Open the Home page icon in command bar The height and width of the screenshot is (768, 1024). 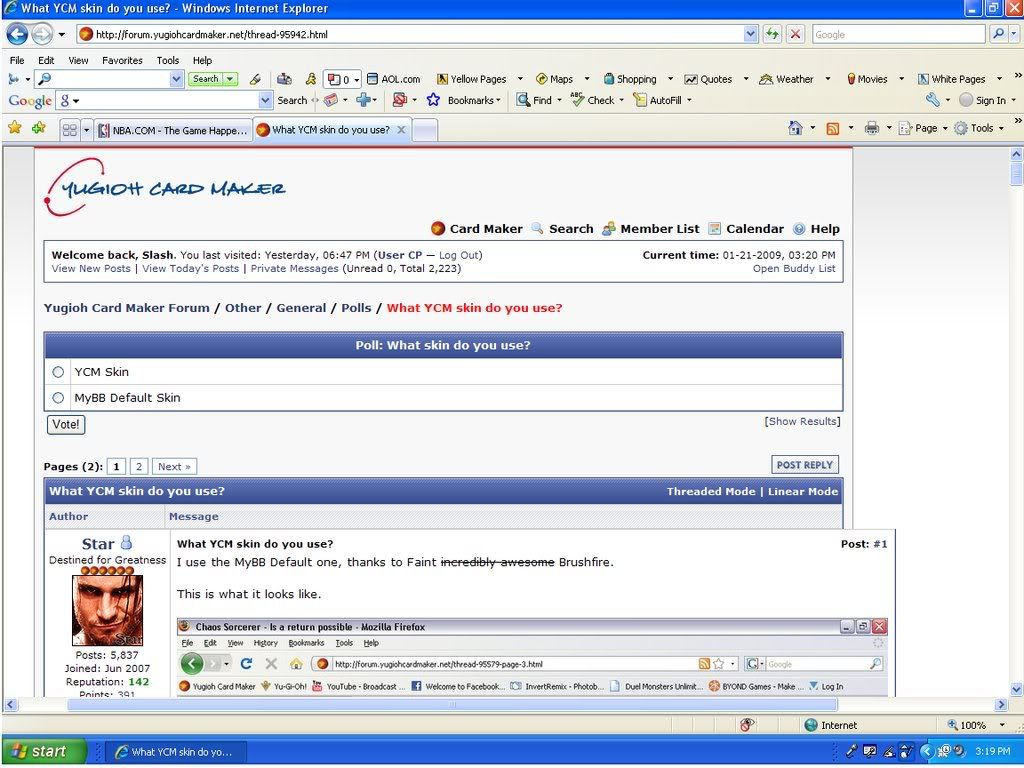coord(795,128)
